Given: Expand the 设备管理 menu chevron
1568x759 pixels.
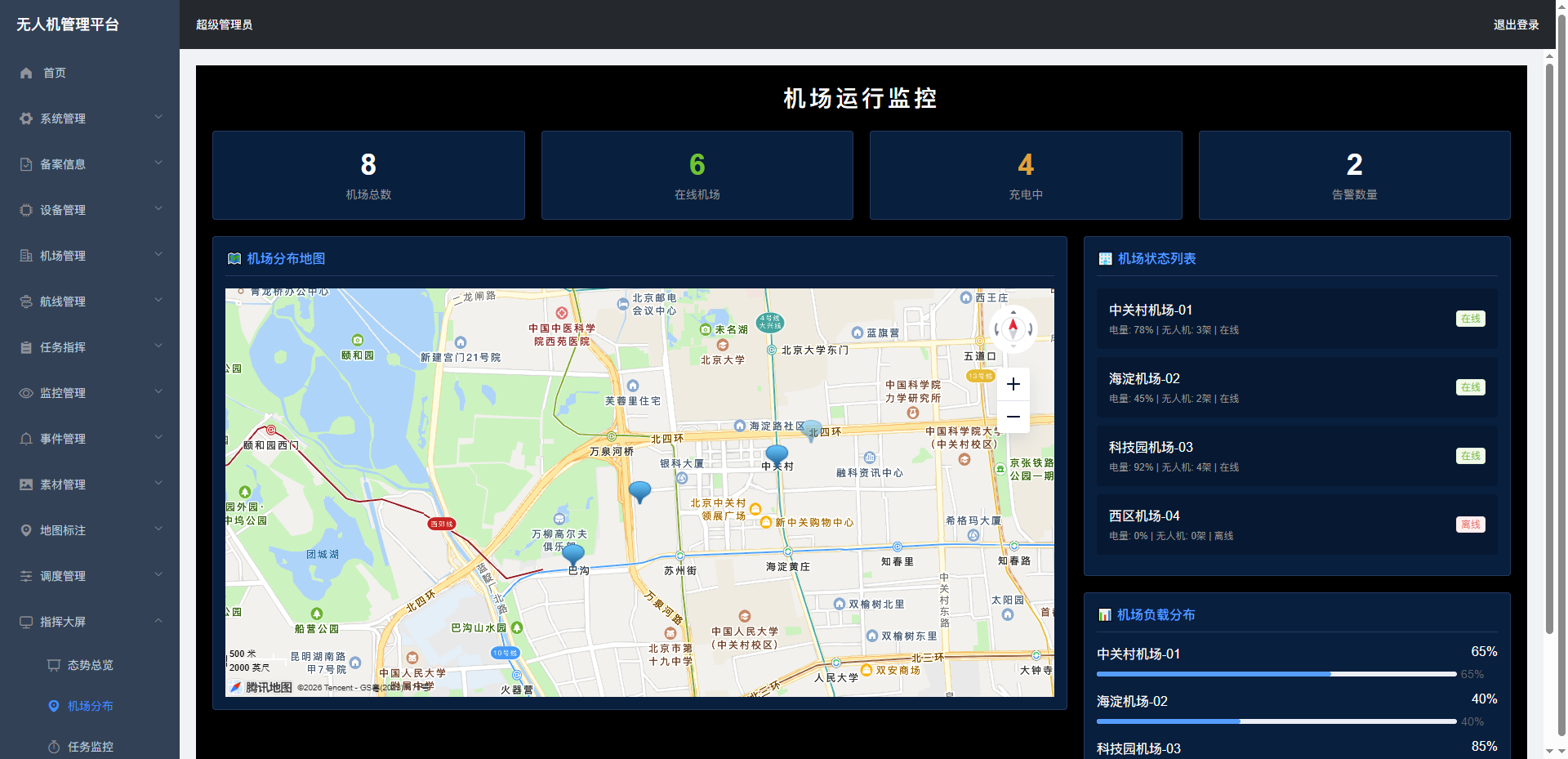Looking at the screenshot, I should 158,209.
